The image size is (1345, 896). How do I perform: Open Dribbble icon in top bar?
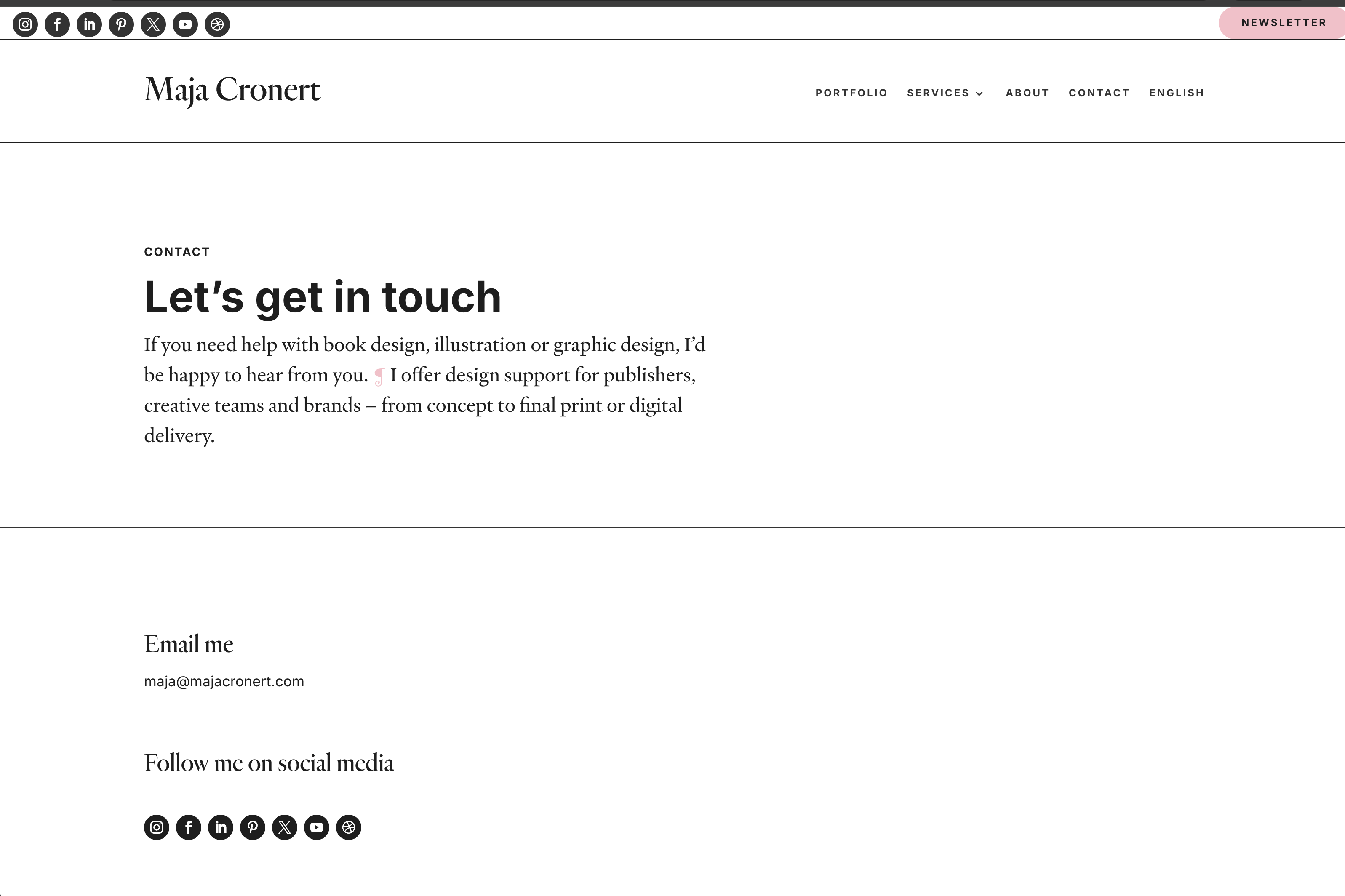point(217,24)
